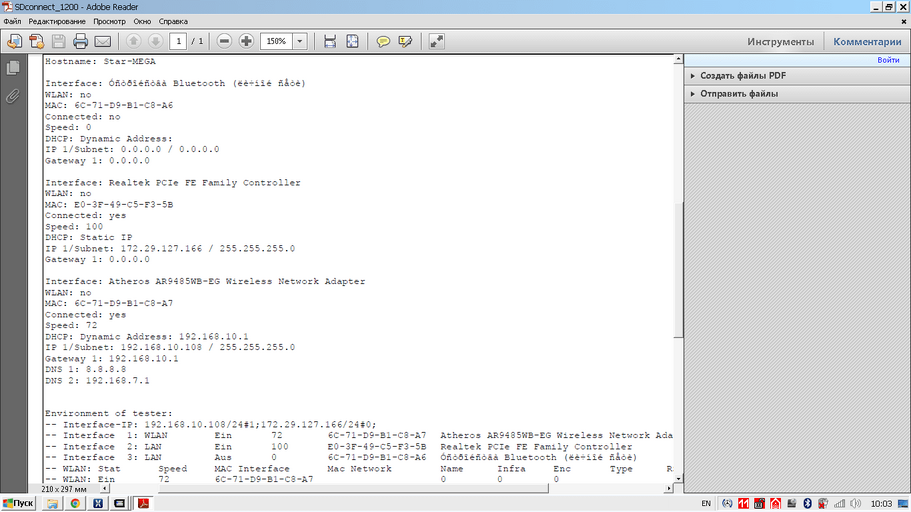Viewport: 911px width, 512px height.
Task: Click the "DNS 1: 8.8.8.8" line
Action: (85, 370)
